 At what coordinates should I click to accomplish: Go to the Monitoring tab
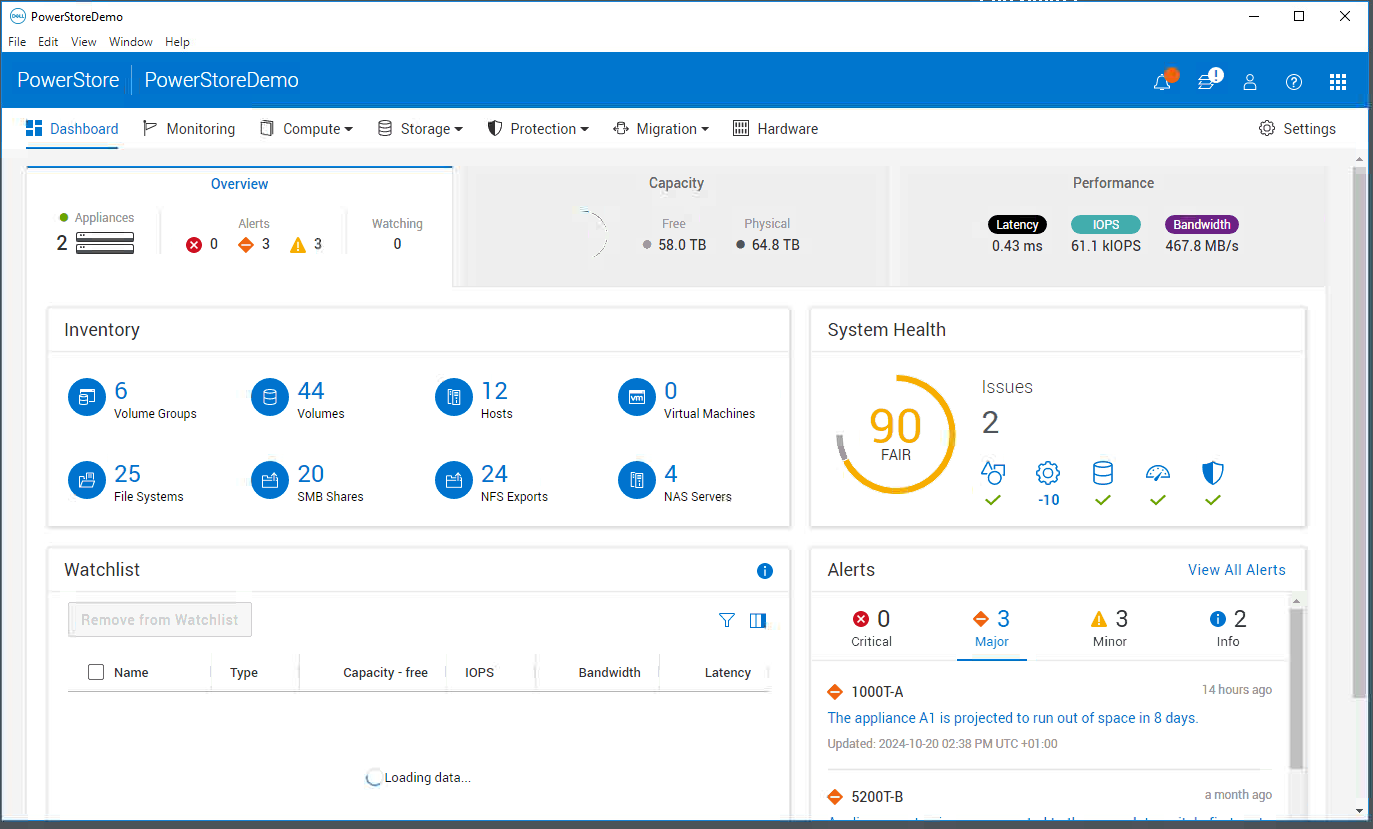tap(189, 129)
